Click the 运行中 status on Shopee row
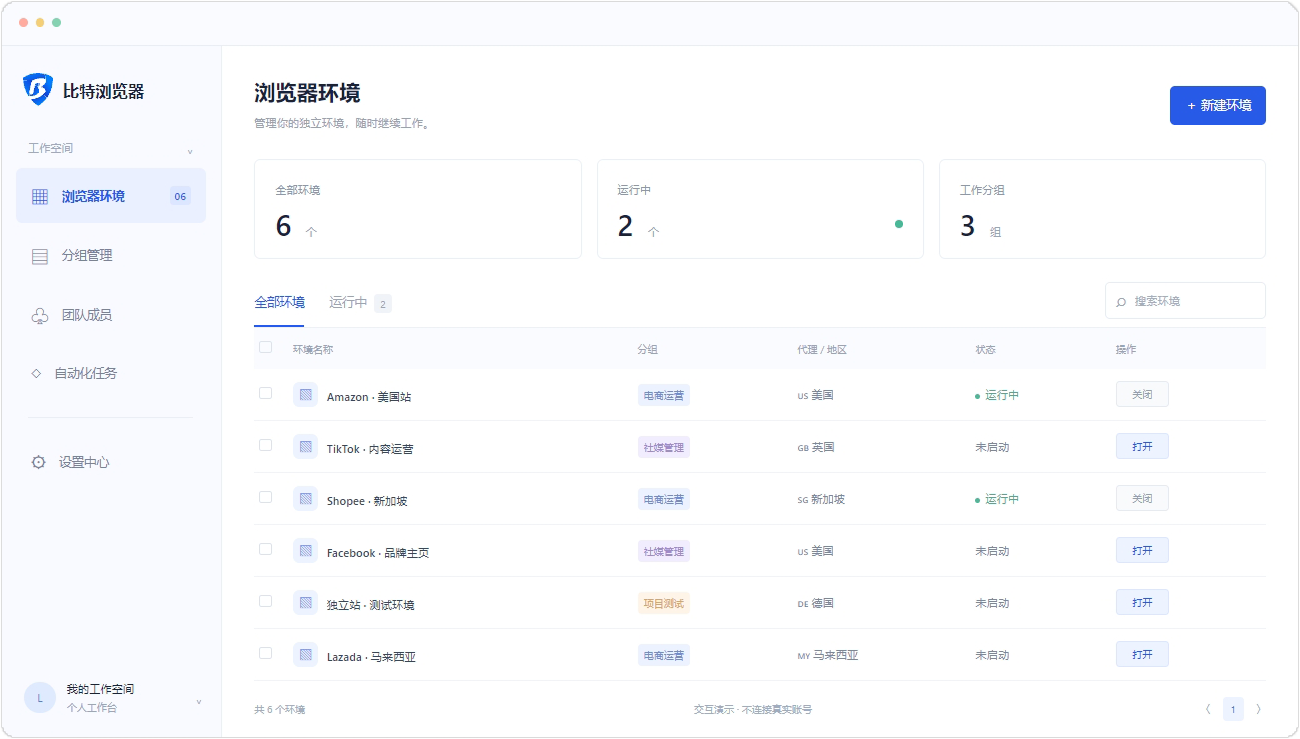The image size is (1300, 739). pos(997,499)
